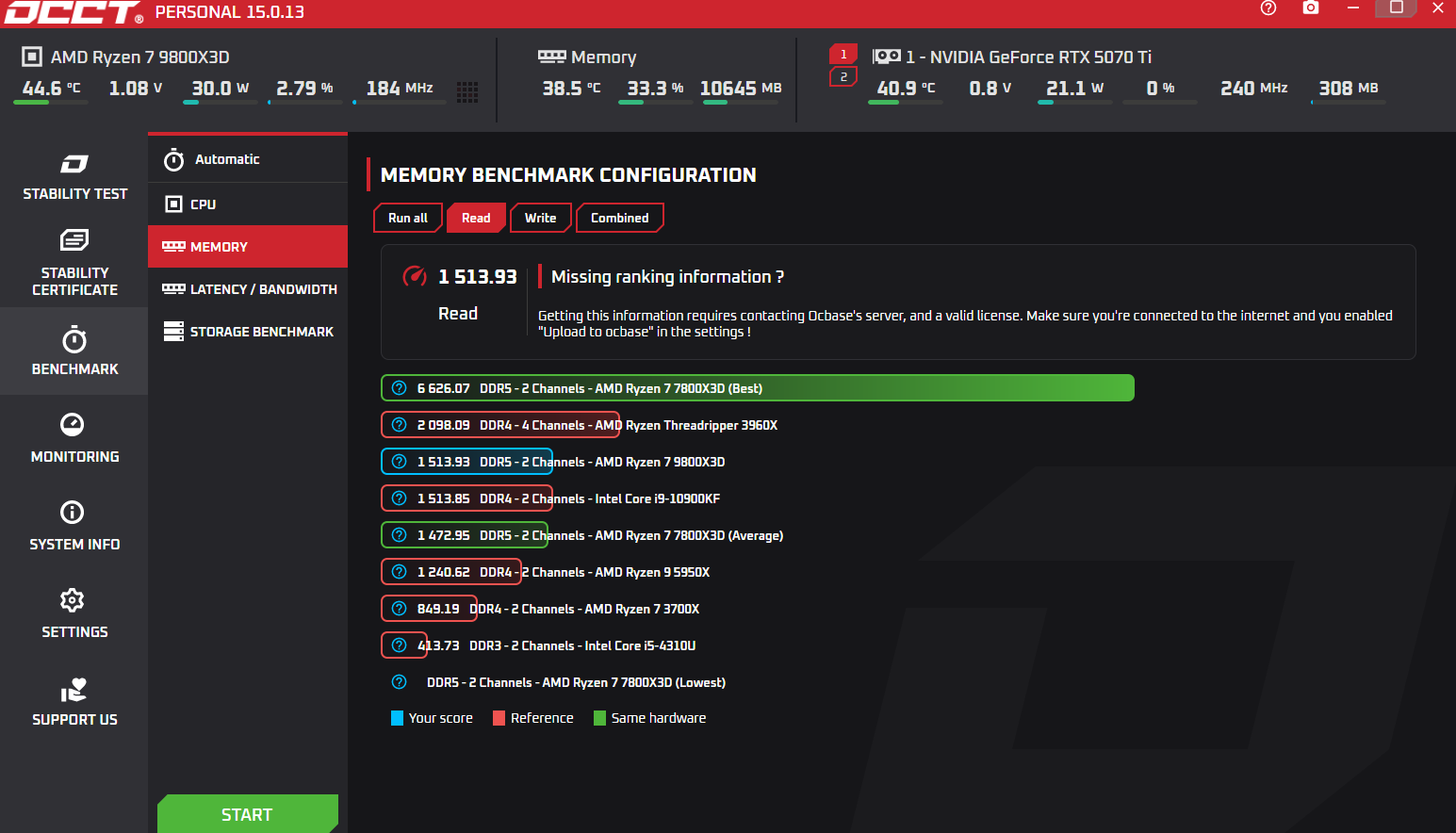Open the Stability Test section
This screenshot has height=833, width=1456.
click(74, 176)
